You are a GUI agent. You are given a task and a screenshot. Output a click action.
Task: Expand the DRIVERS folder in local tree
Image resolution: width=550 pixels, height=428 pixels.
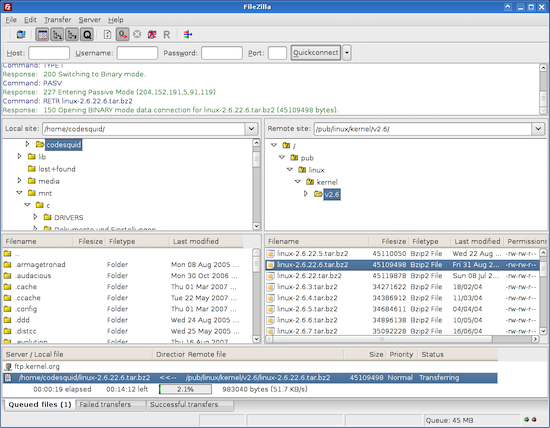click(35, 217)
